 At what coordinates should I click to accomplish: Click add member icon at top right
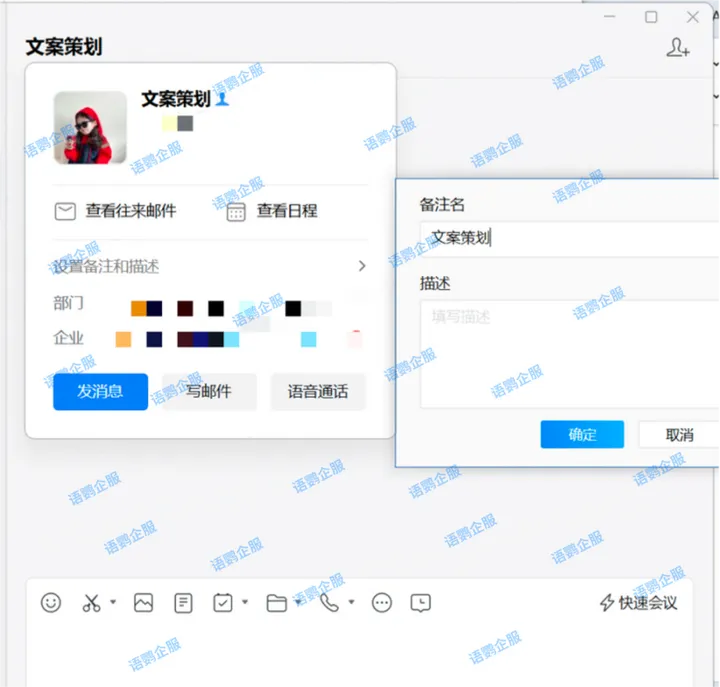[678, 48]
